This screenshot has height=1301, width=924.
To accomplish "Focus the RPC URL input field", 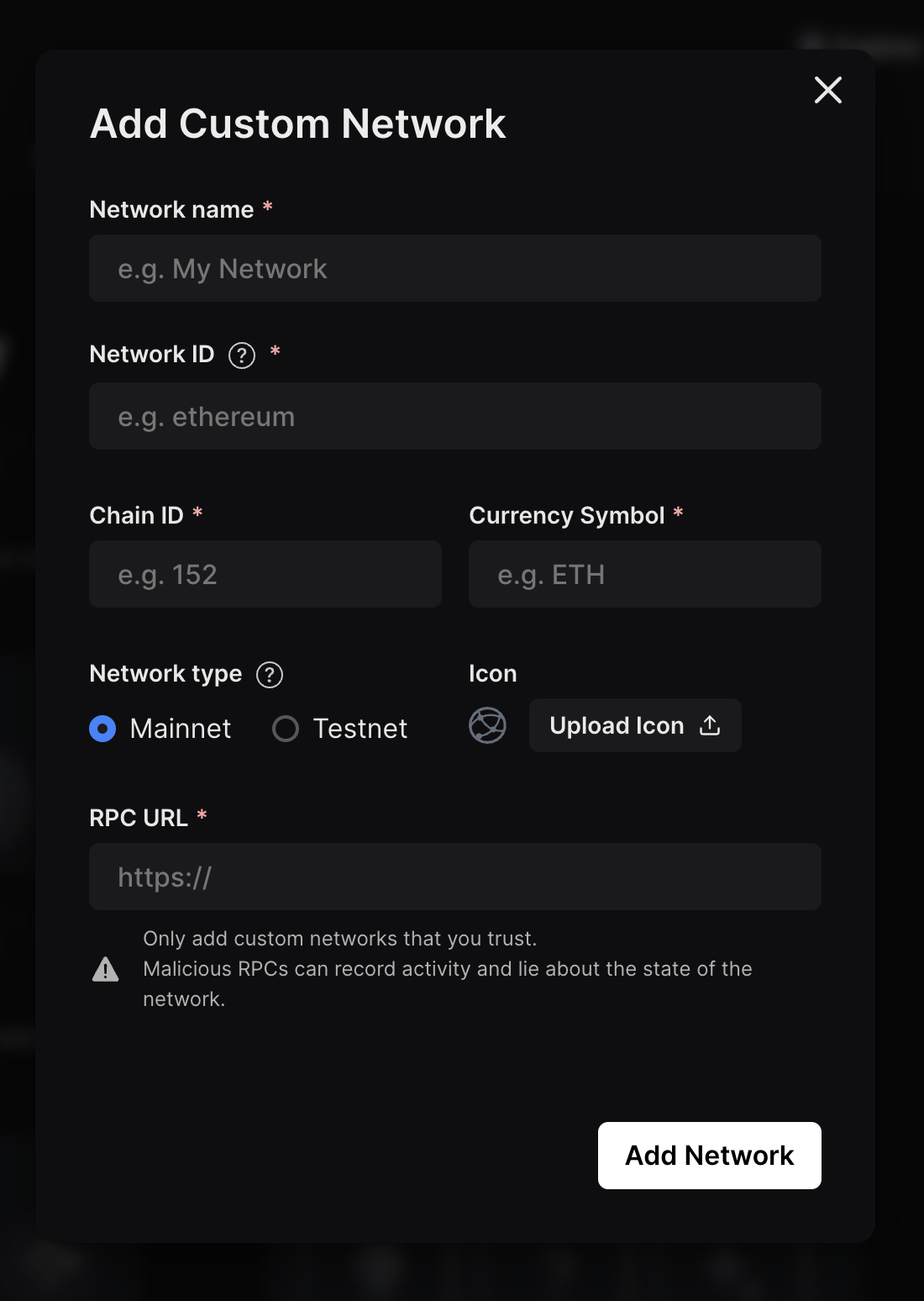I will [x=454, y=877].
